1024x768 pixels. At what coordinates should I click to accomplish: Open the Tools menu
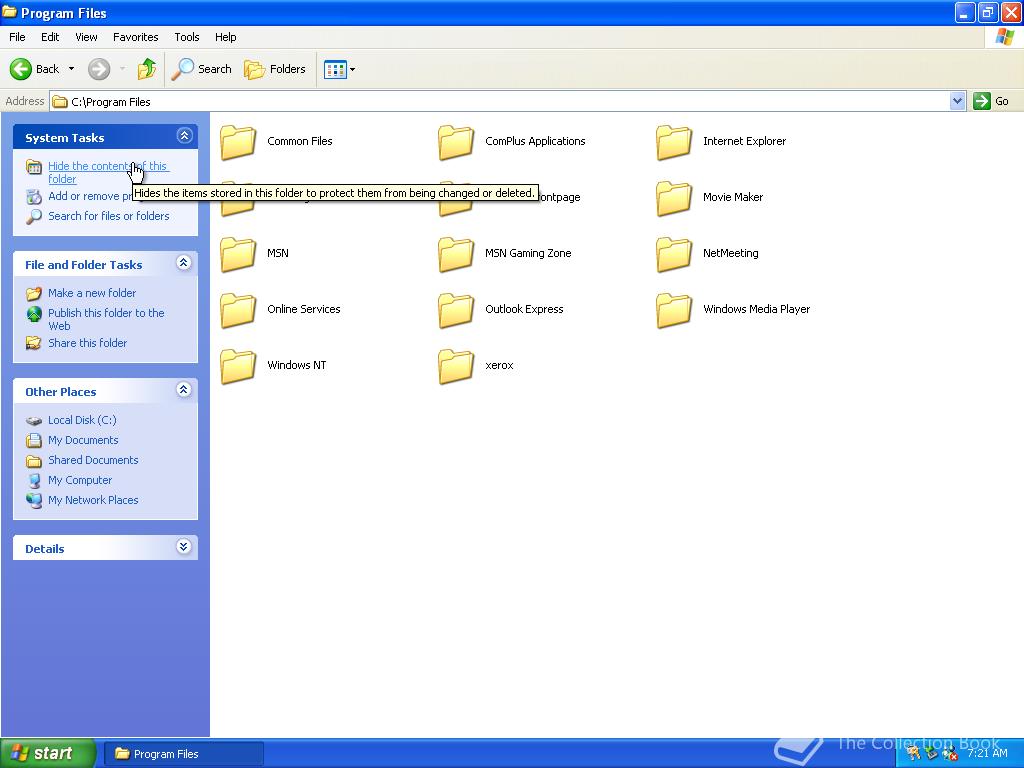coord(187,37)
